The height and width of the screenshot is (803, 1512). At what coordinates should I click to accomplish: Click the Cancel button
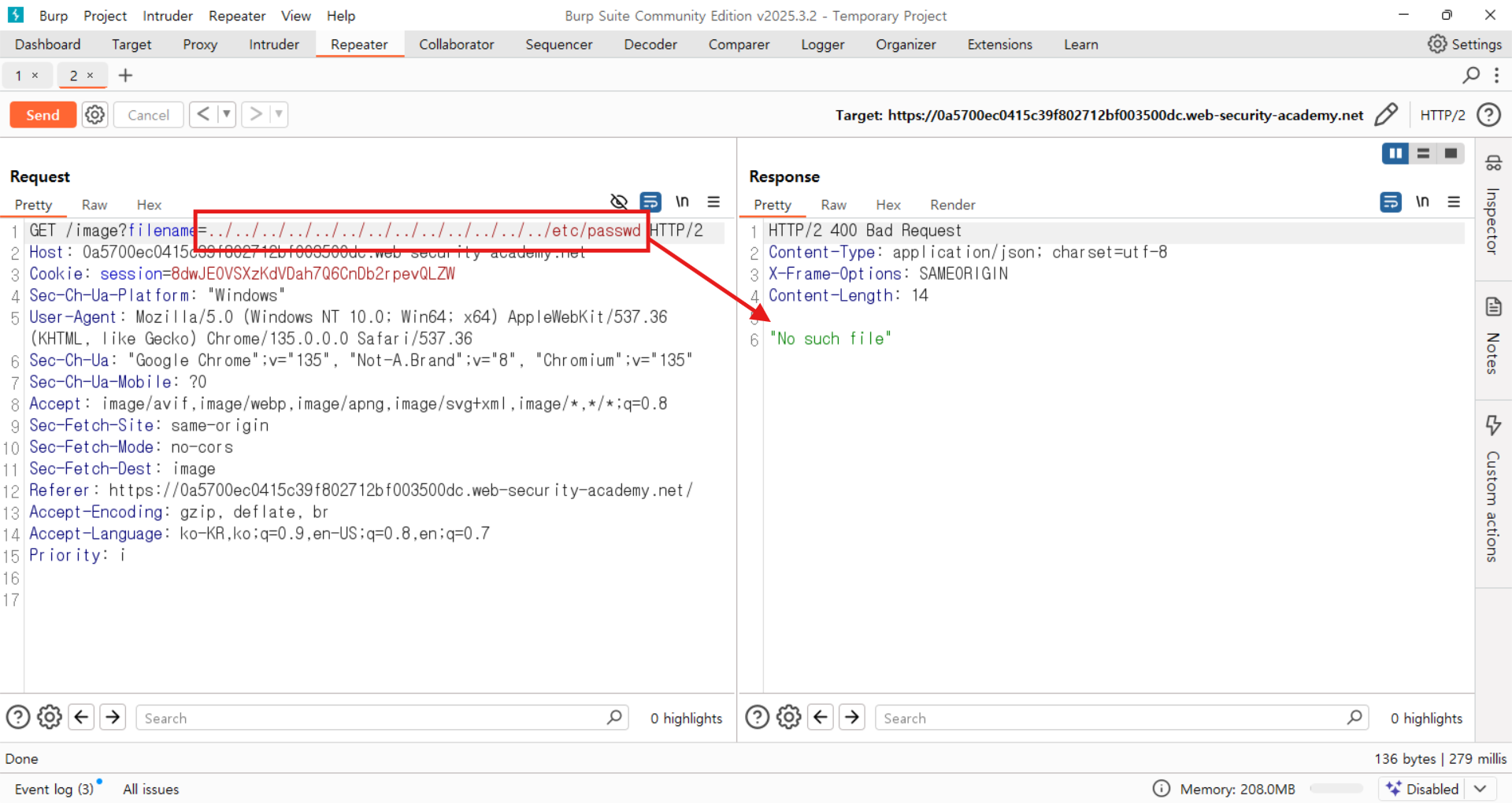pyautogui.click(x=149, y=115)
